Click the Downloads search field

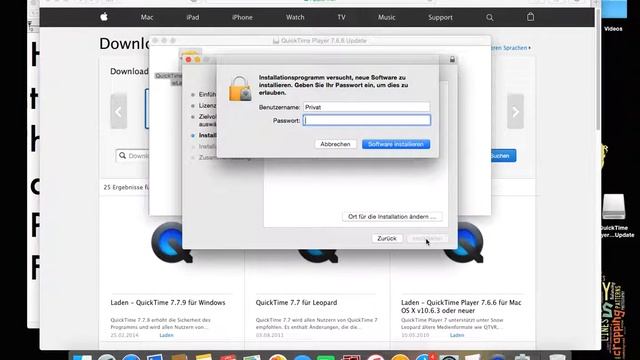tap(133, 156)
